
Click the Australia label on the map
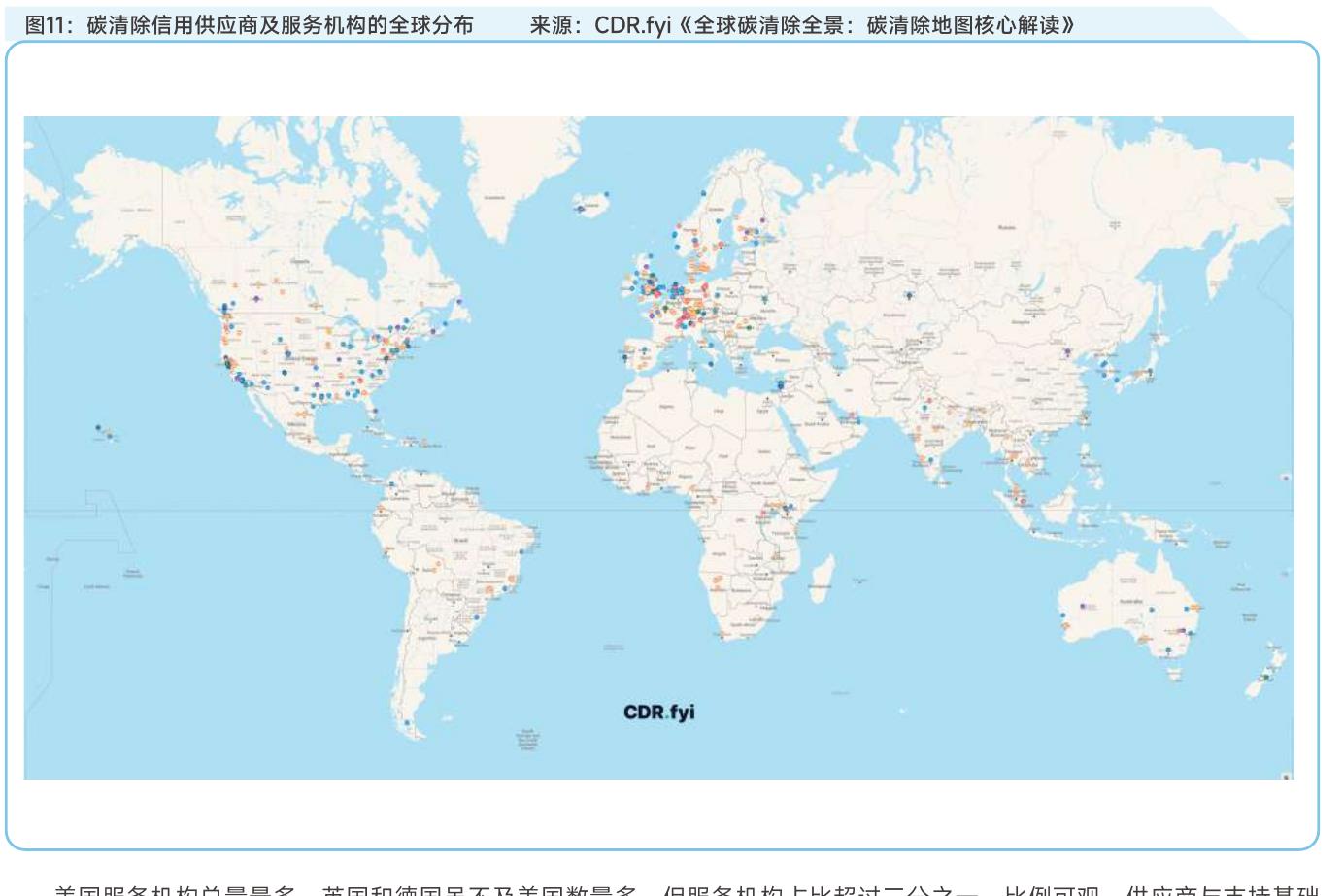pyautogui.click(x=1131, y=601)
